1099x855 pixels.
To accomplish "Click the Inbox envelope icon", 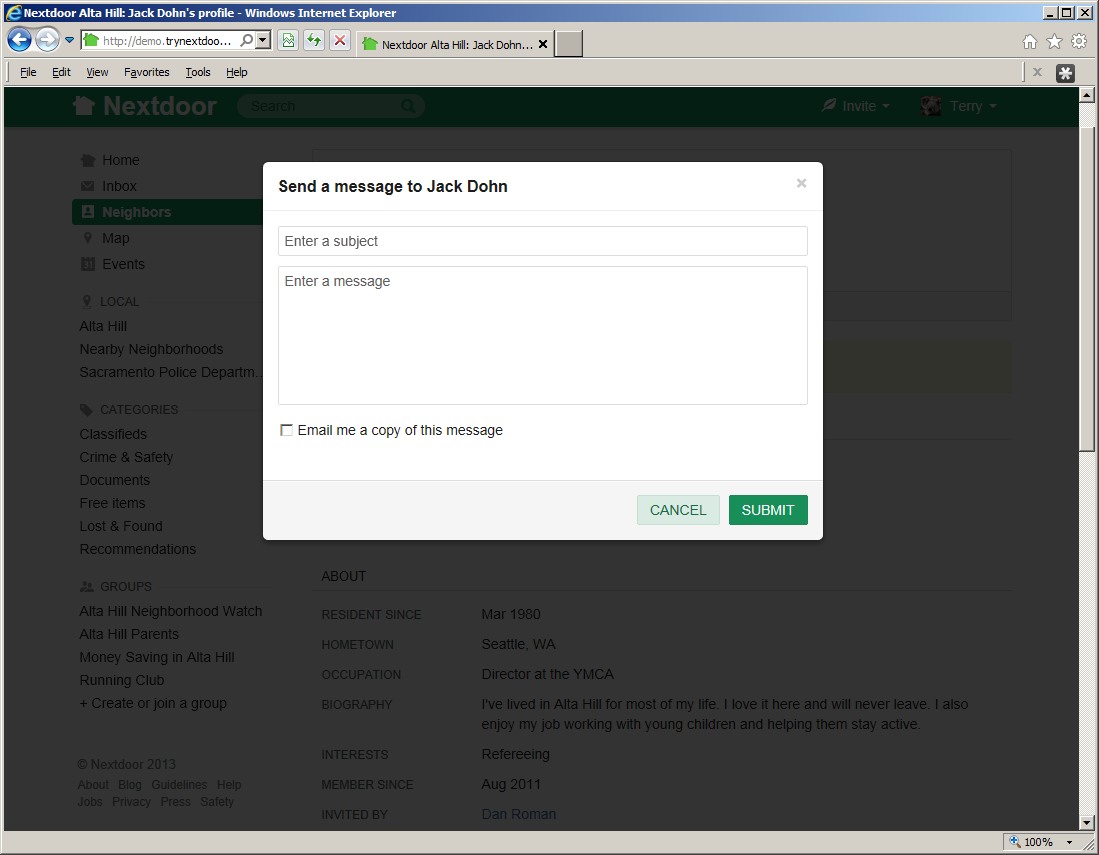I will coord(88,186).
